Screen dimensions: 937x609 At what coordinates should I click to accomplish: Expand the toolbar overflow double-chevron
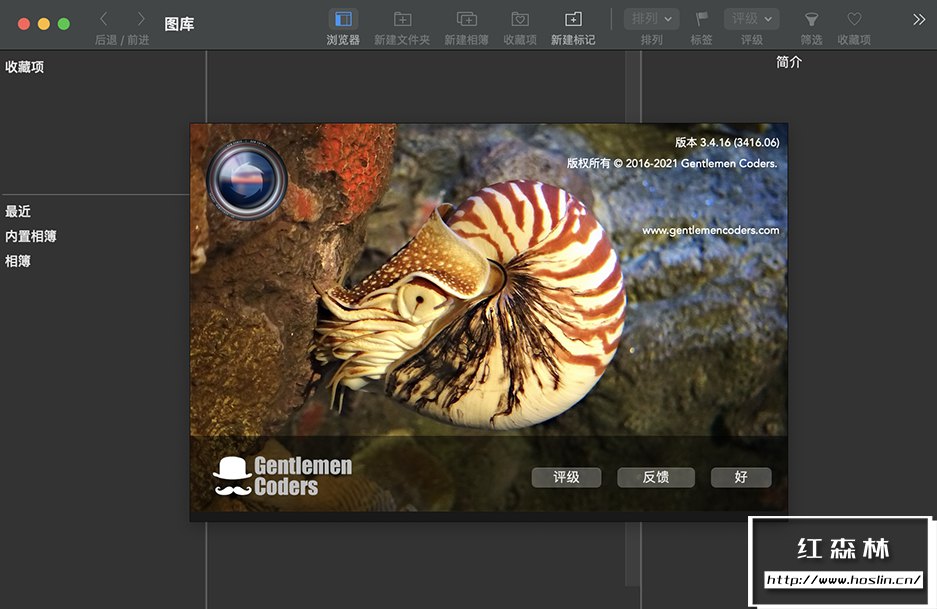pos(919,19)
